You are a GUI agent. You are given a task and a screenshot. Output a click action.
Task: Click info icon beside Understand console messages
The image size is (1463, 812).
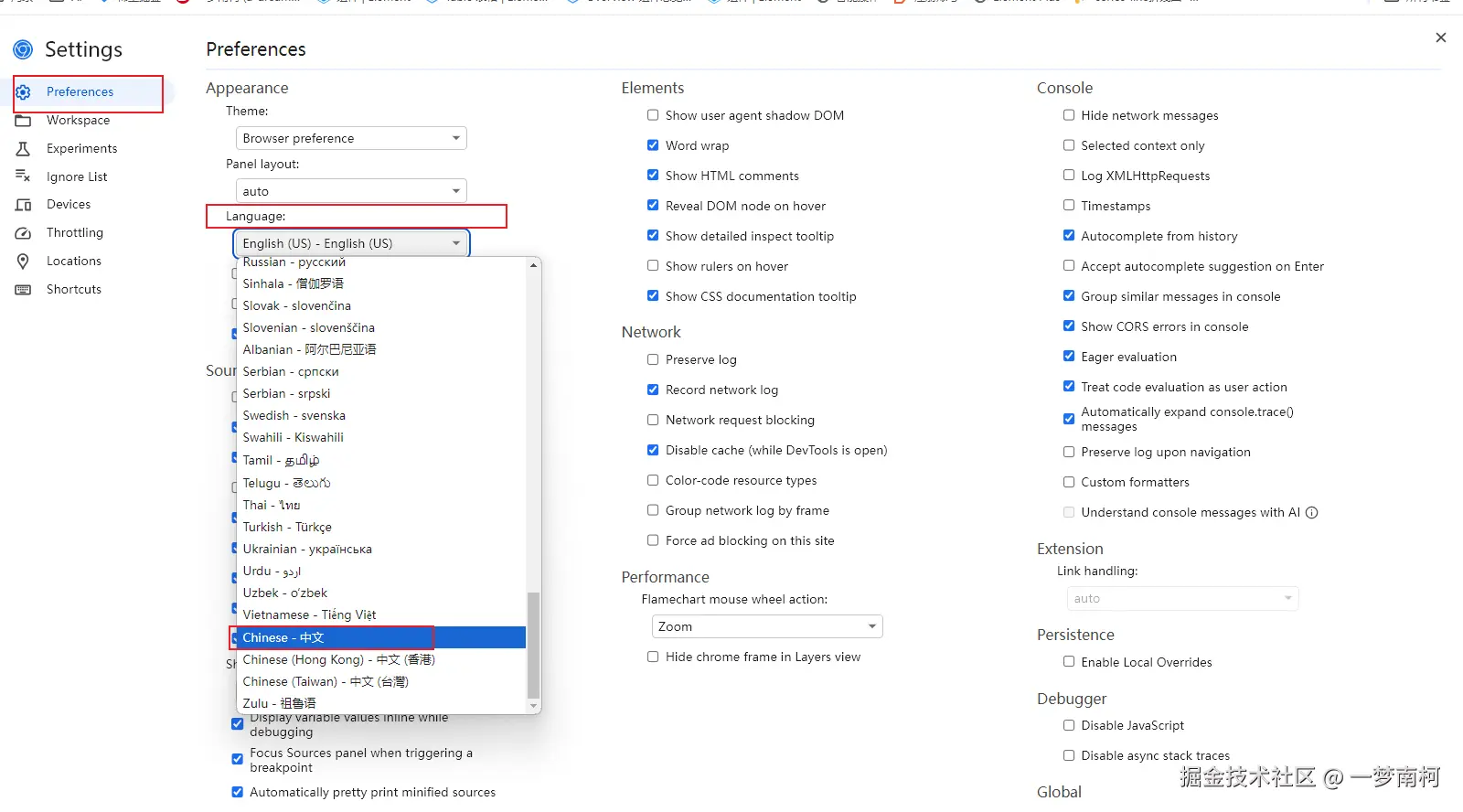(1312, 513)
